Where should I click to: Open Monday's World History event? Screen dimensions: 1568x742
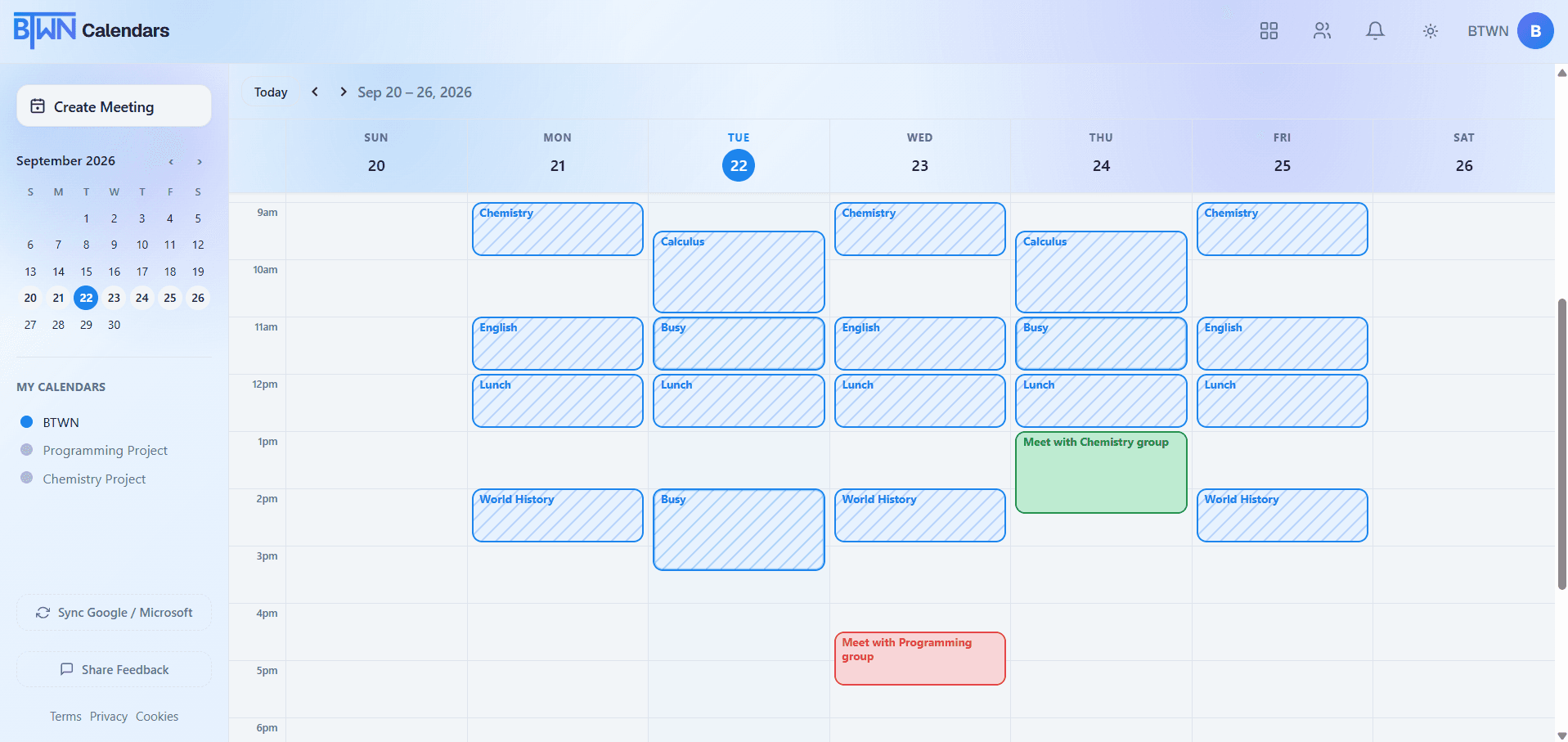(558, 515)
